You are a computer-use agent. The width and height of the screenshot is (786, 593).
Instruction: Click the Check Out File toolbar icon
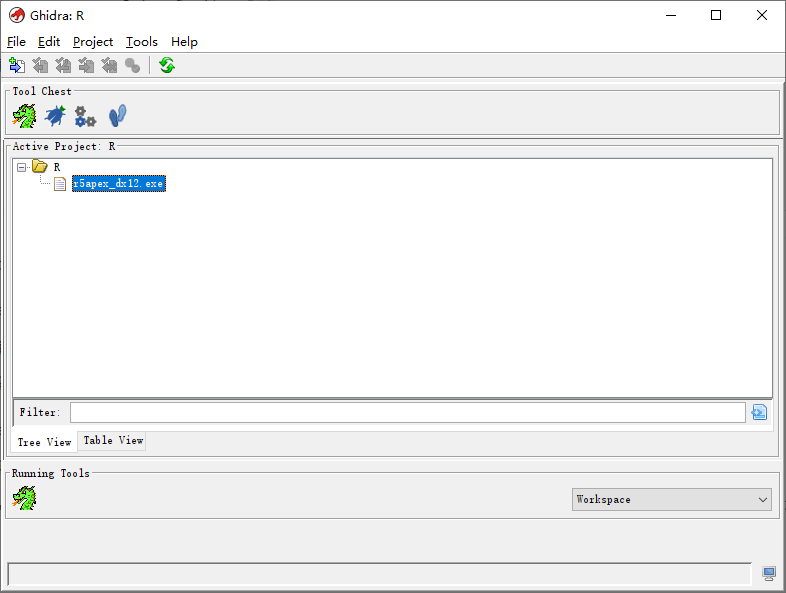coord(40,65)
